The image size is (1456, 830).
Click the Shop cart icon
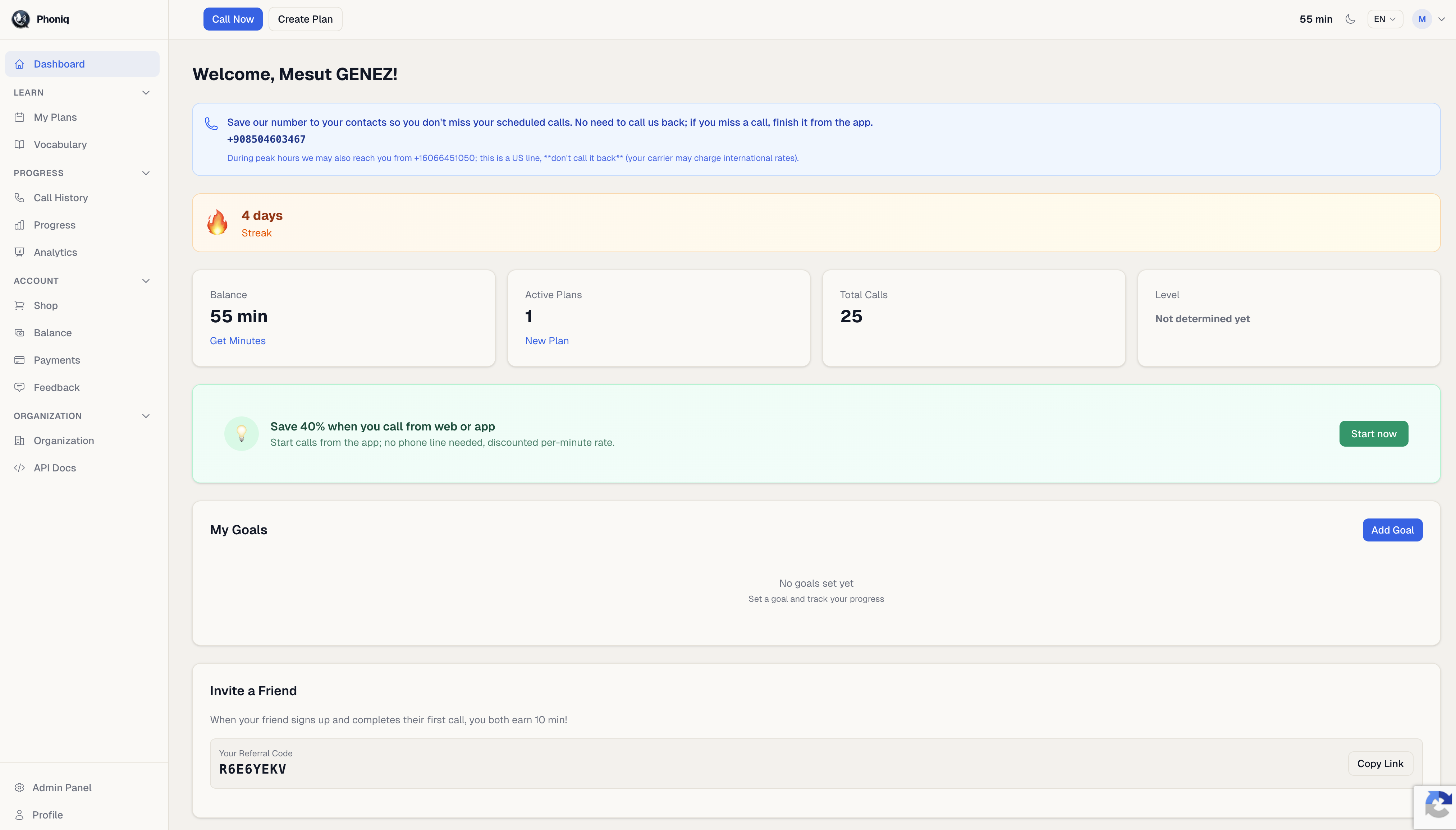(x=19, y=305)
